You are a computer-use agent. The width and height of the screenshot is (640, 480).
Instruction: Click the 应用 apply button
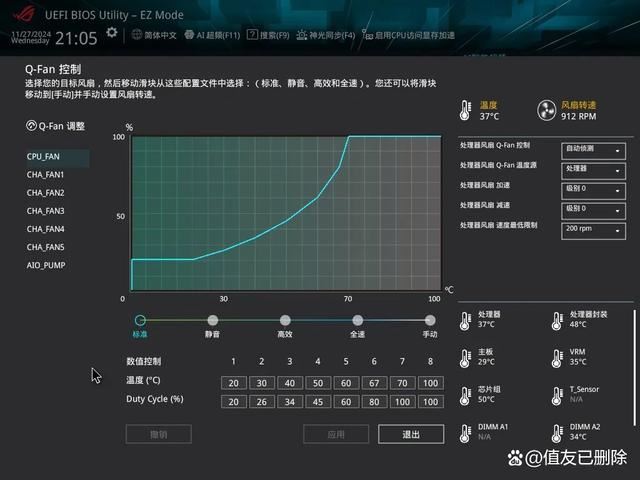coord(336,434)
